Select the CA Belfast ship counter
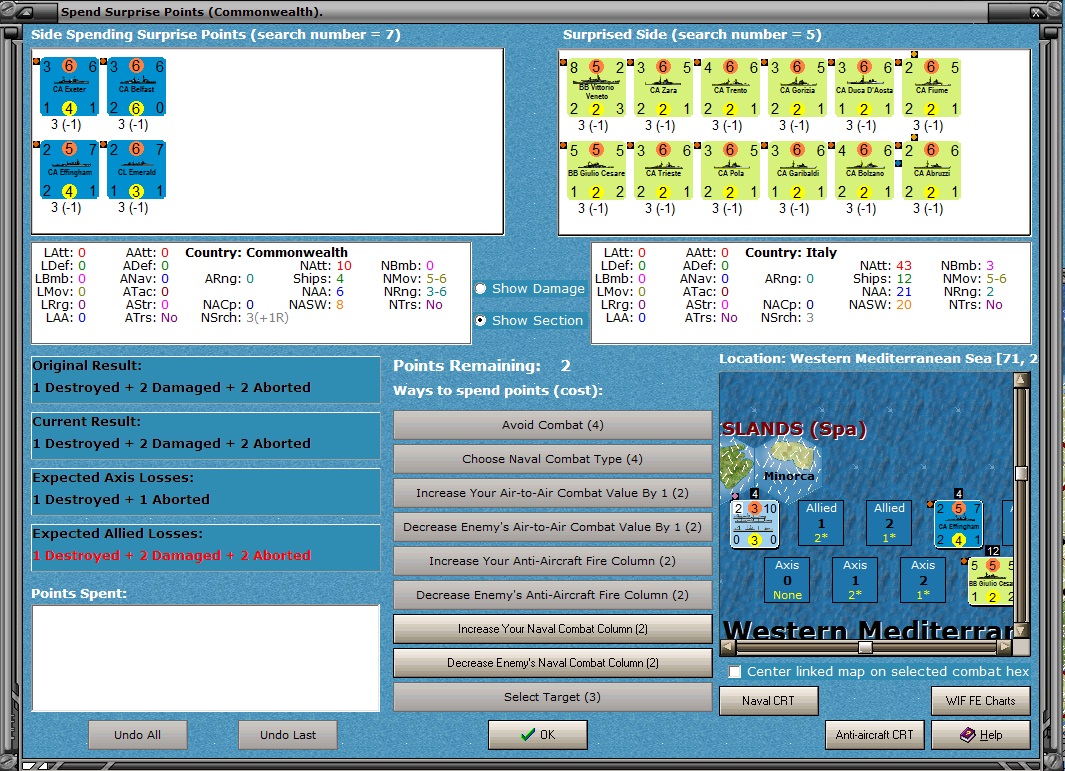 137,87
